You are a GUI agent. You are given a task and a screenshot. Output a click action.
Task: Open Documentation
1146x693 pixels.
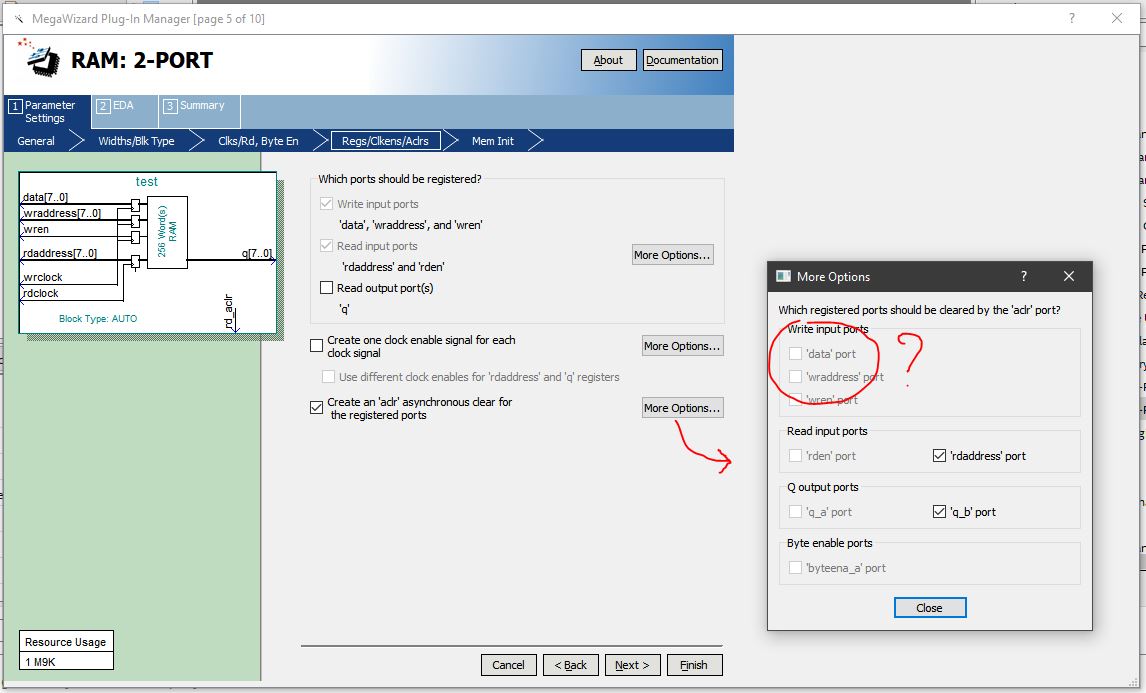click(x=683, y=60)
